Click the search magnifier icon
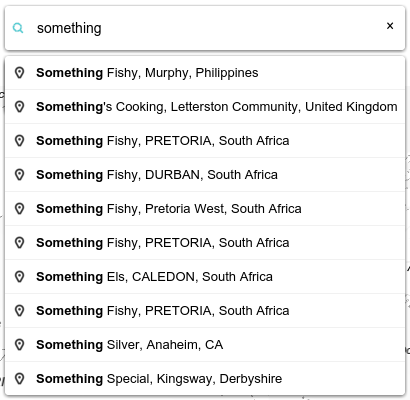This screenshot has width=410, height=400. 18,28
